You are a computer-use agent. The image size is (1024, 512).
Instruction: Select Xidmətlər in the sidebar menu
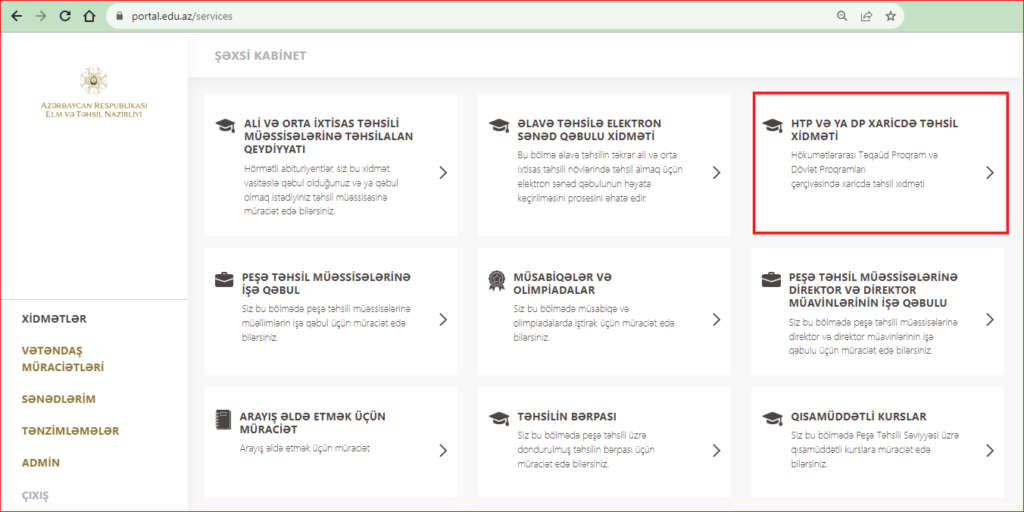(x=55, y=319)
